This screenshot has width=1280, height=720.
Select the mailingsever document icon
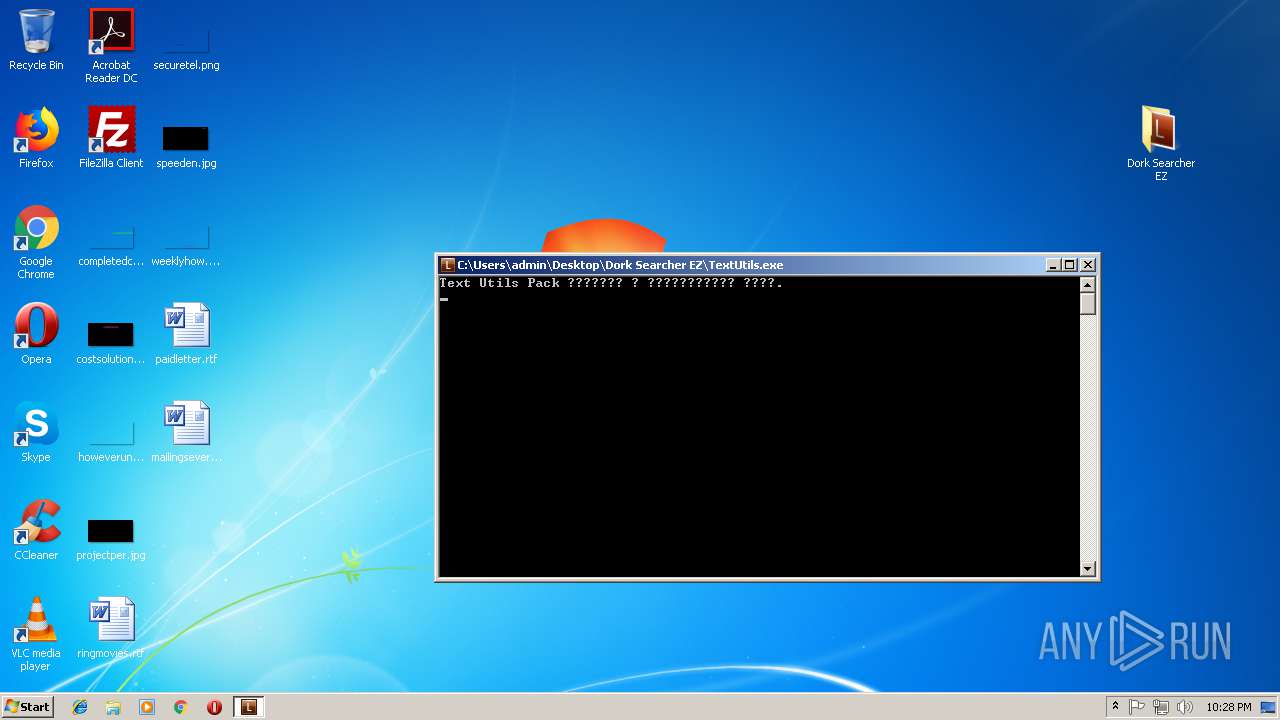[186, 432]
